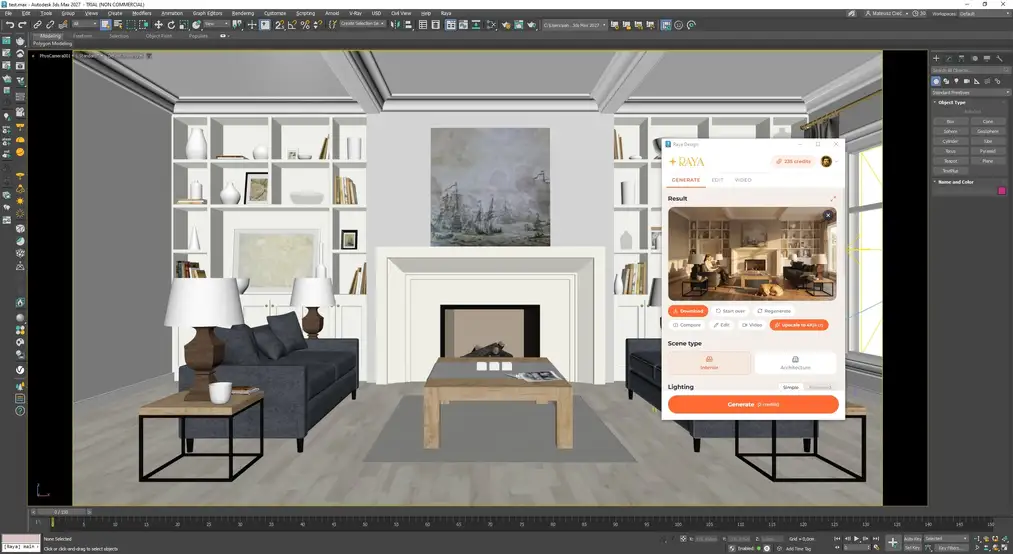Click Upscale to 4K button
This screenshot has width=1013, height=554.
[x=799, y=325]
